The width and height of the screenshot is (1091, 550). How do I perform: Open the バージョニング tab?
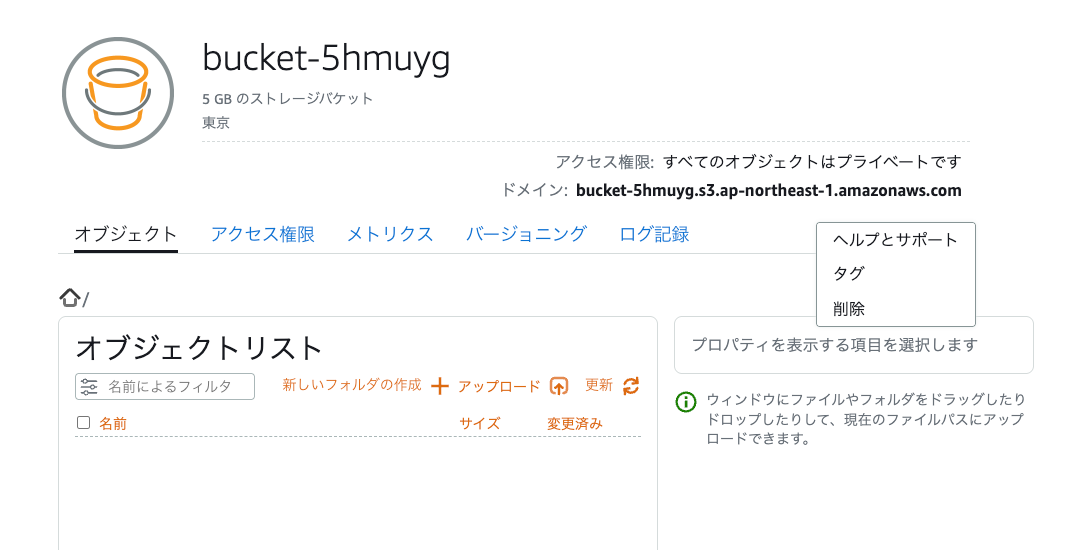(x=526, y=234)
